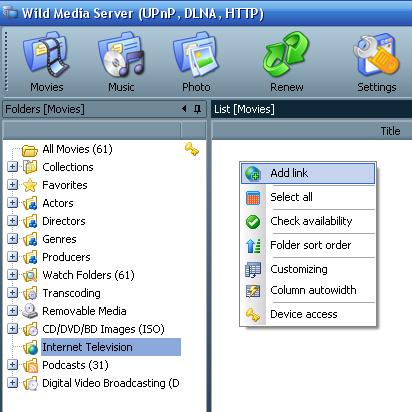Expand the Directors tree node

click(12, 221)
